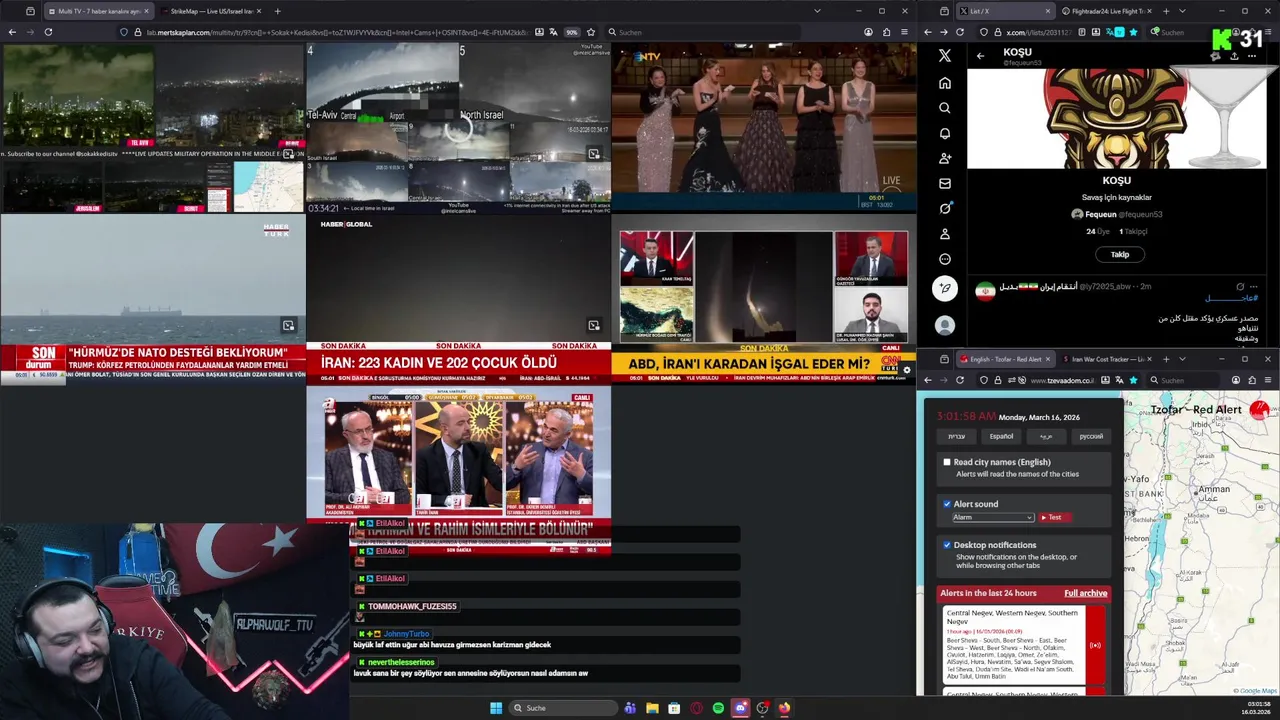Toggle the Alert sound checkbox
Viewport: 1280px width, 720px height.
pos(947,504)
